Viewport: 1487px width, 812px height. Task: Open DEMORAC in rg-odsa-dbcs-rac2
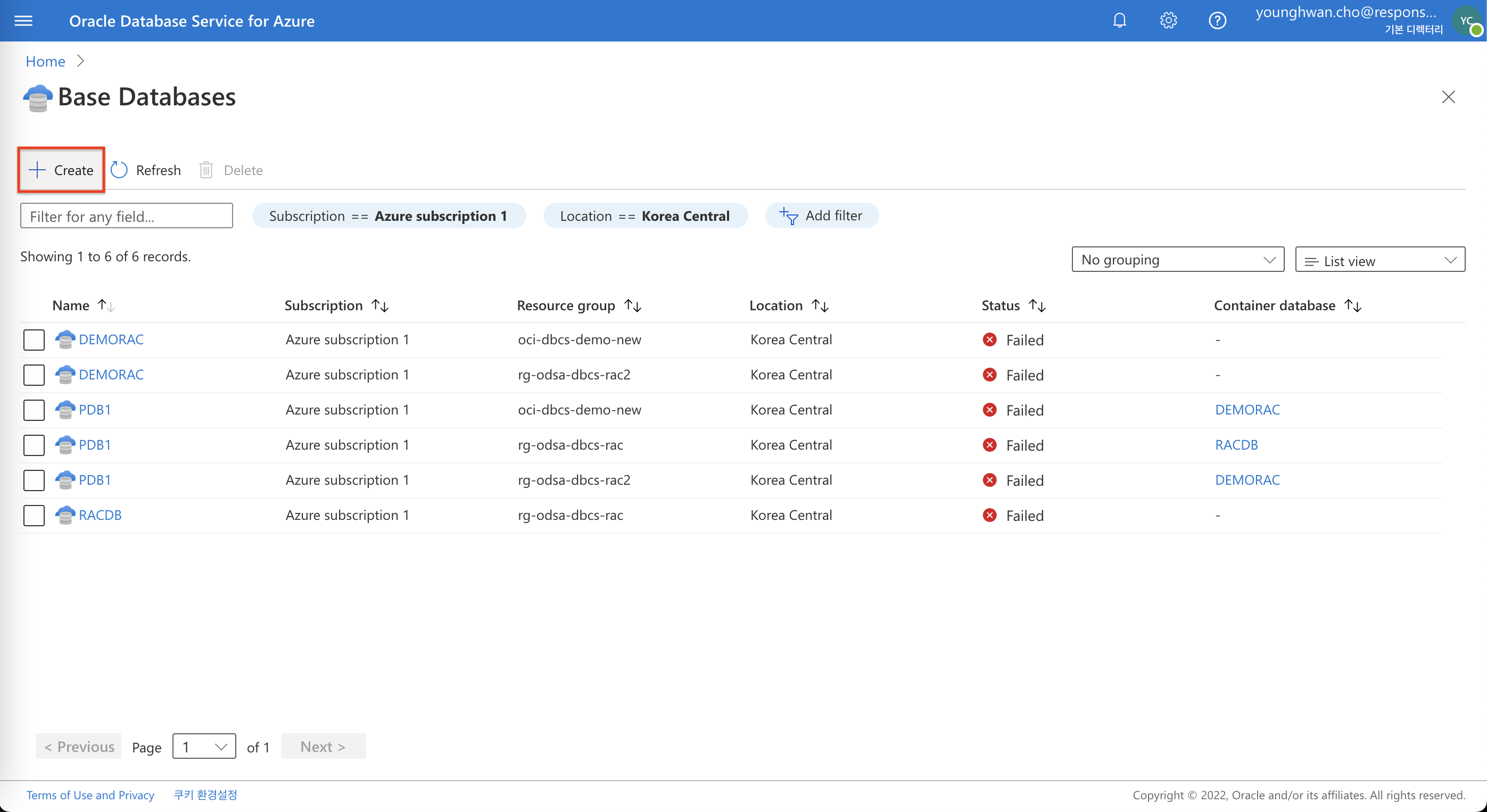[x=111, y=375]
